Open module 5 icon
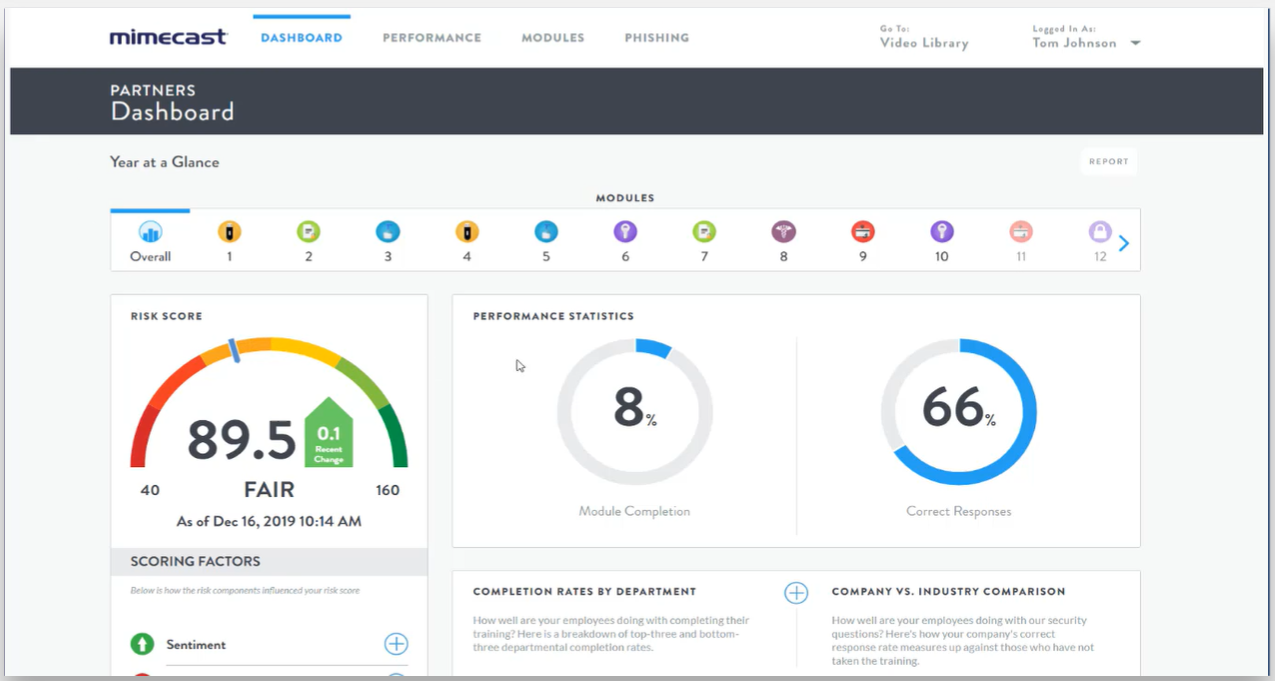The width and height of the screenshot is (1275, 681). 546,232
